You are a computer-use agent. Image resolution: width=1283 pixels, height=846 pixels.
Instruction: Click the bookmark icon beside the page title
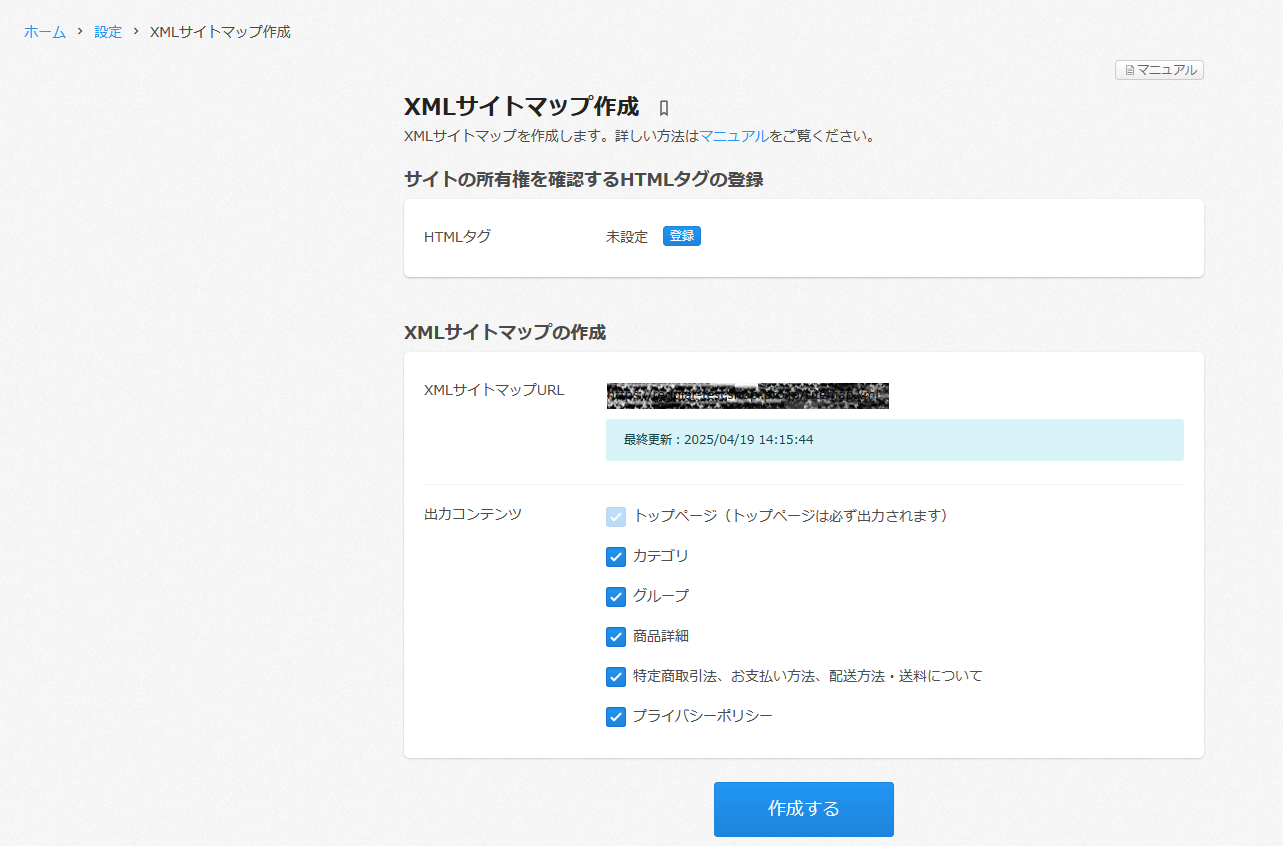[x=663, y=108]
